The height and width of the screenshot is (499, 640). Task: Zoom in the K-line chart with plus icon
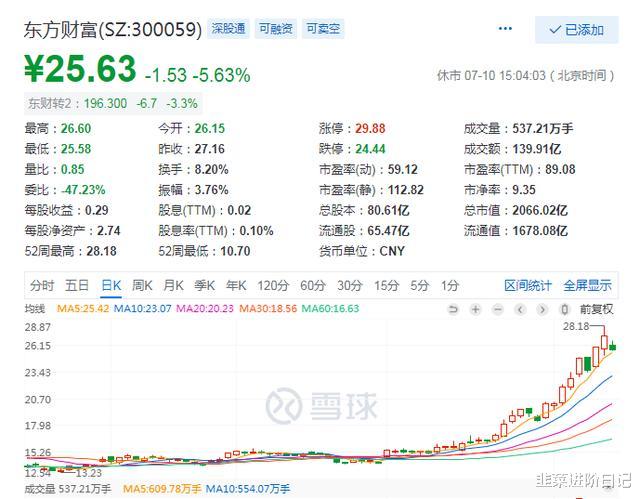(x=475, y=310)
